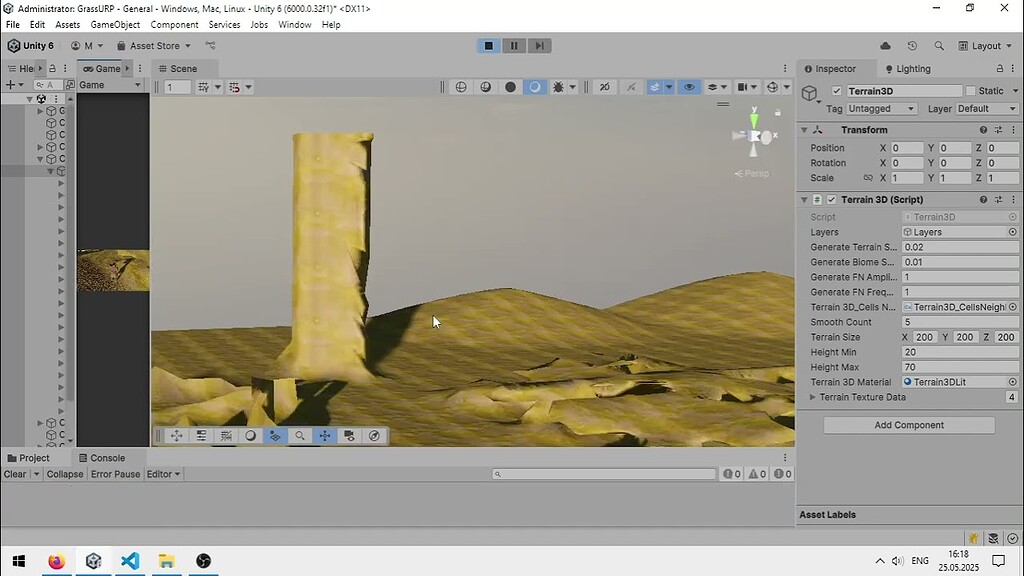Screen dimensions: 1024x576
Task: Toggle the scene visibility eye icon
Action: (x=689, y=87)
